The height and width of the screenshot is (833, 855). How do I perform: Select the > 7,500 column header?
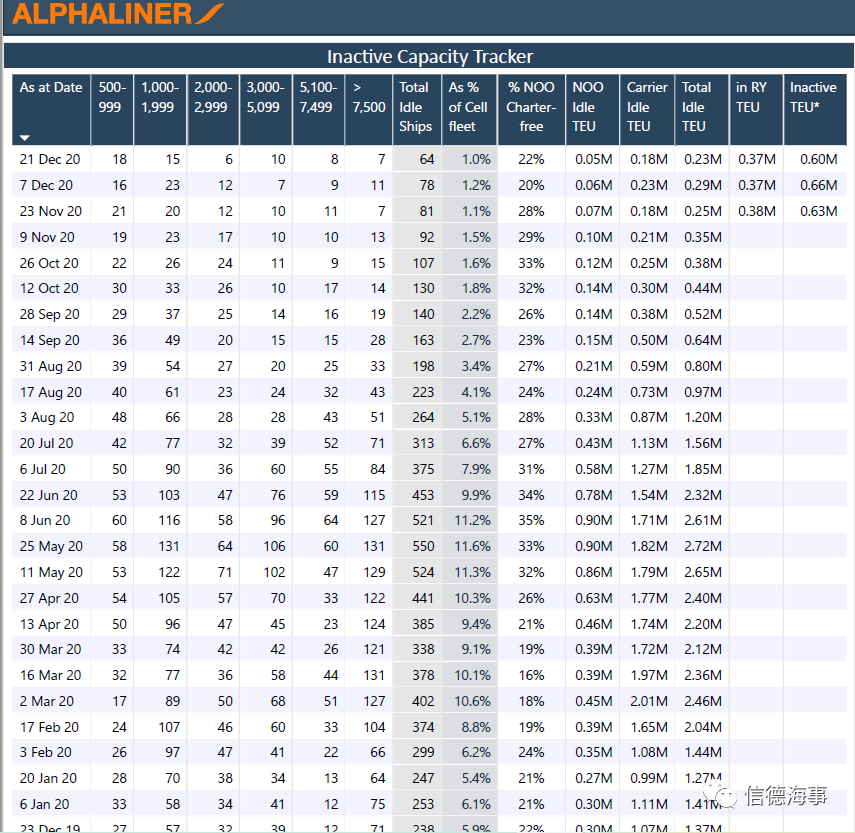tap(369, 110)
